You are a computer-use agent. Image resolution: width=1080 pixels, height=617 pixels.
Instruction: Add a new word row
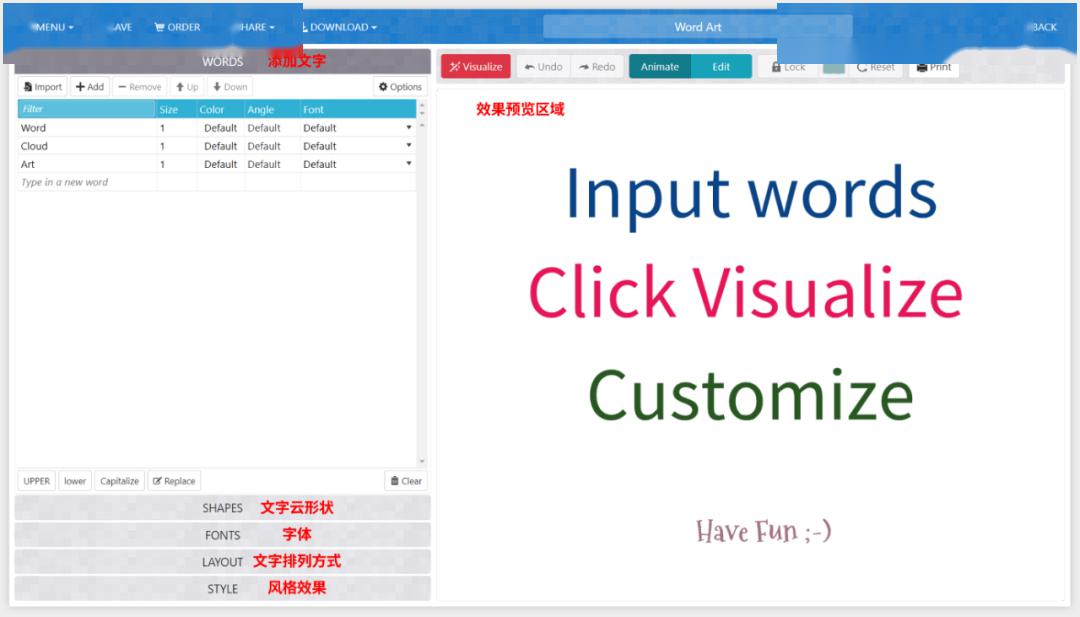pos(90,87)
